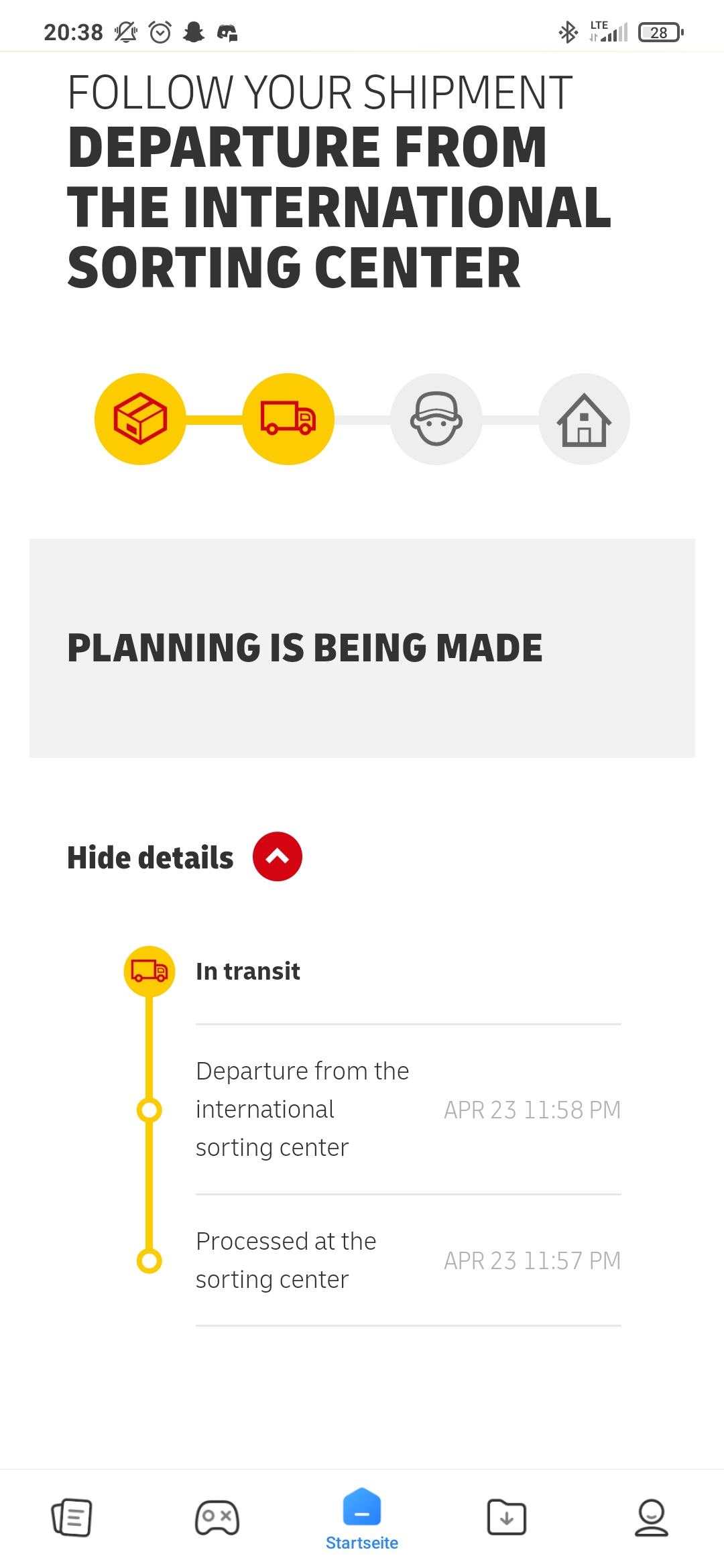The image size is (724, 1568).
Task: Tap the courier face progress icon
Action: tap(436, 419)
